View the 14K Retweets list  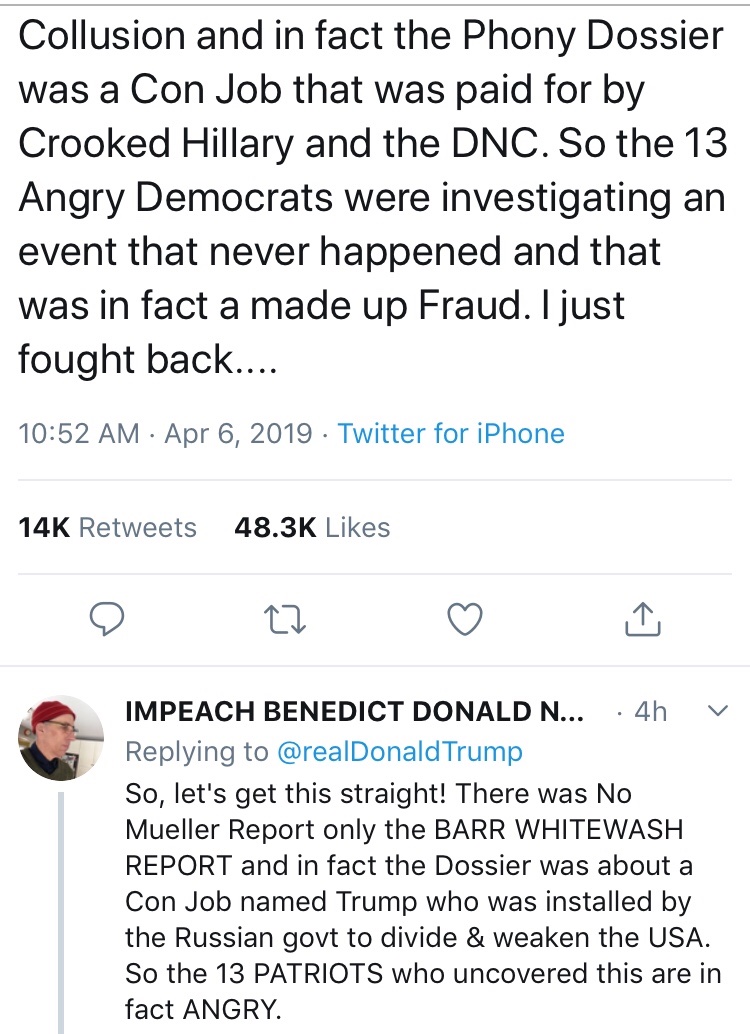[107, 527]
